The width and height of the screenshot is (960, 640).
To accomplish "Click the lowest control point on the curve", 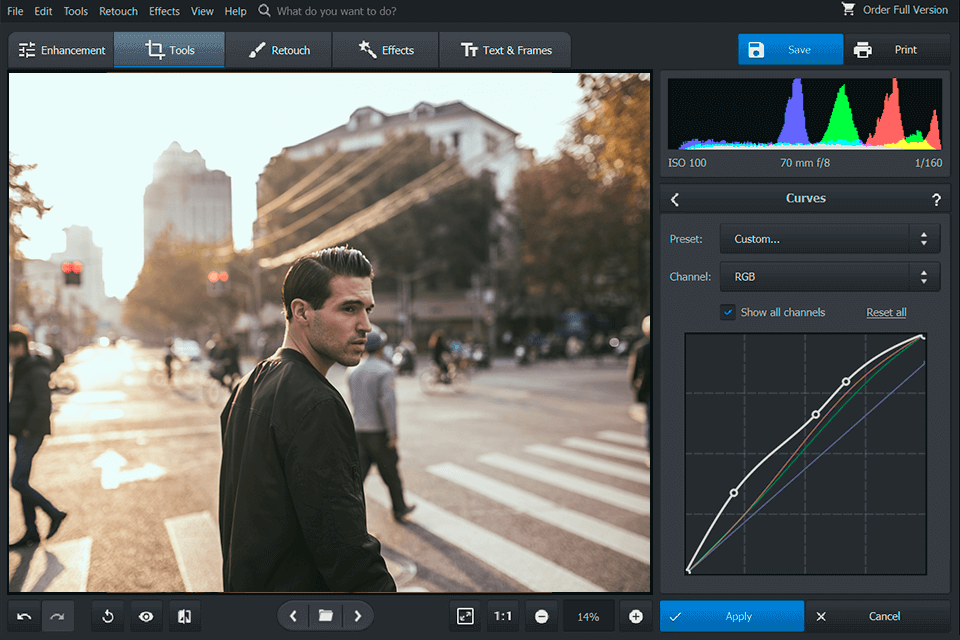I will coord(734,492).
